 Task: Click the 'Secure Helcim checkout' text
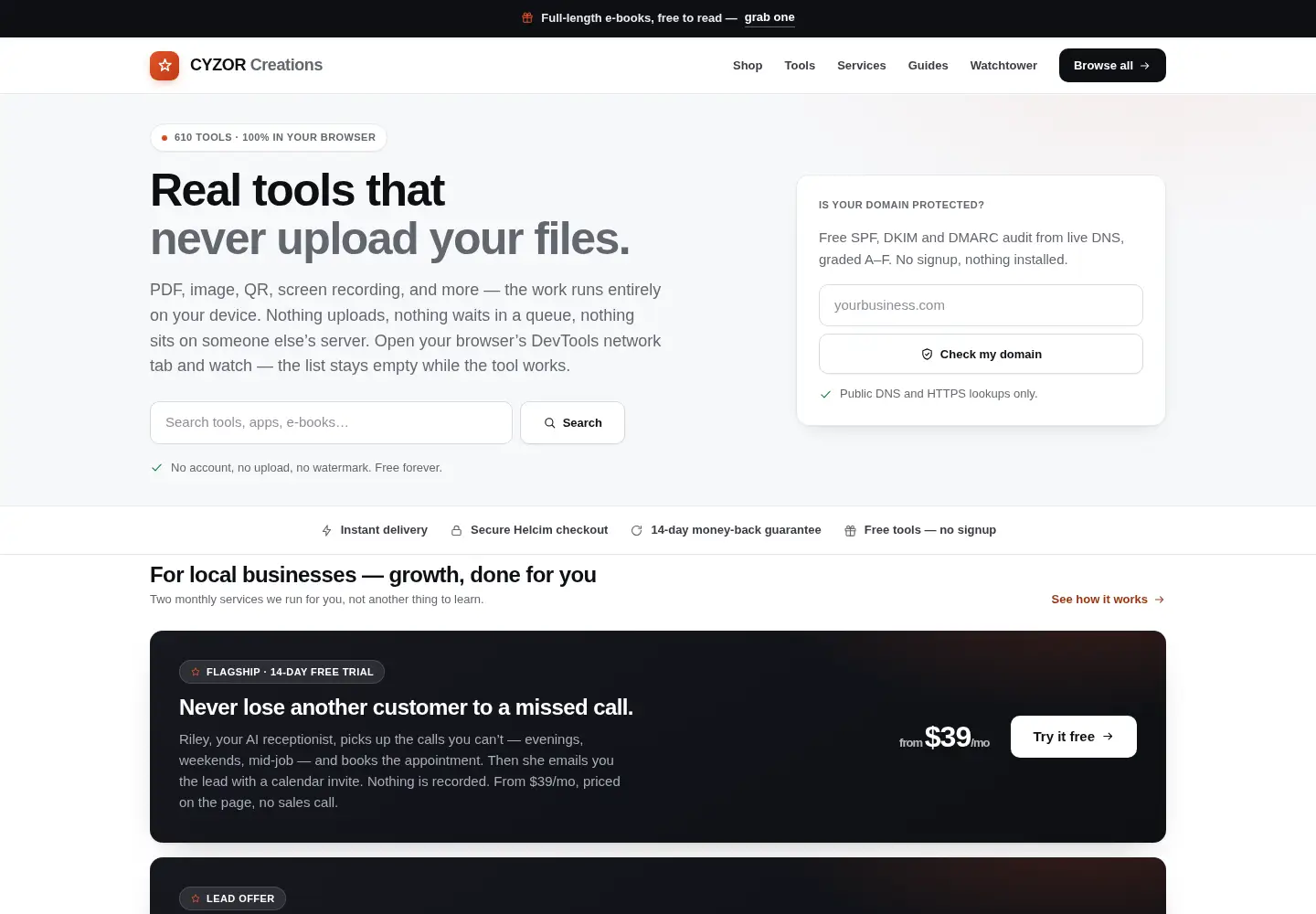[539, 530]
